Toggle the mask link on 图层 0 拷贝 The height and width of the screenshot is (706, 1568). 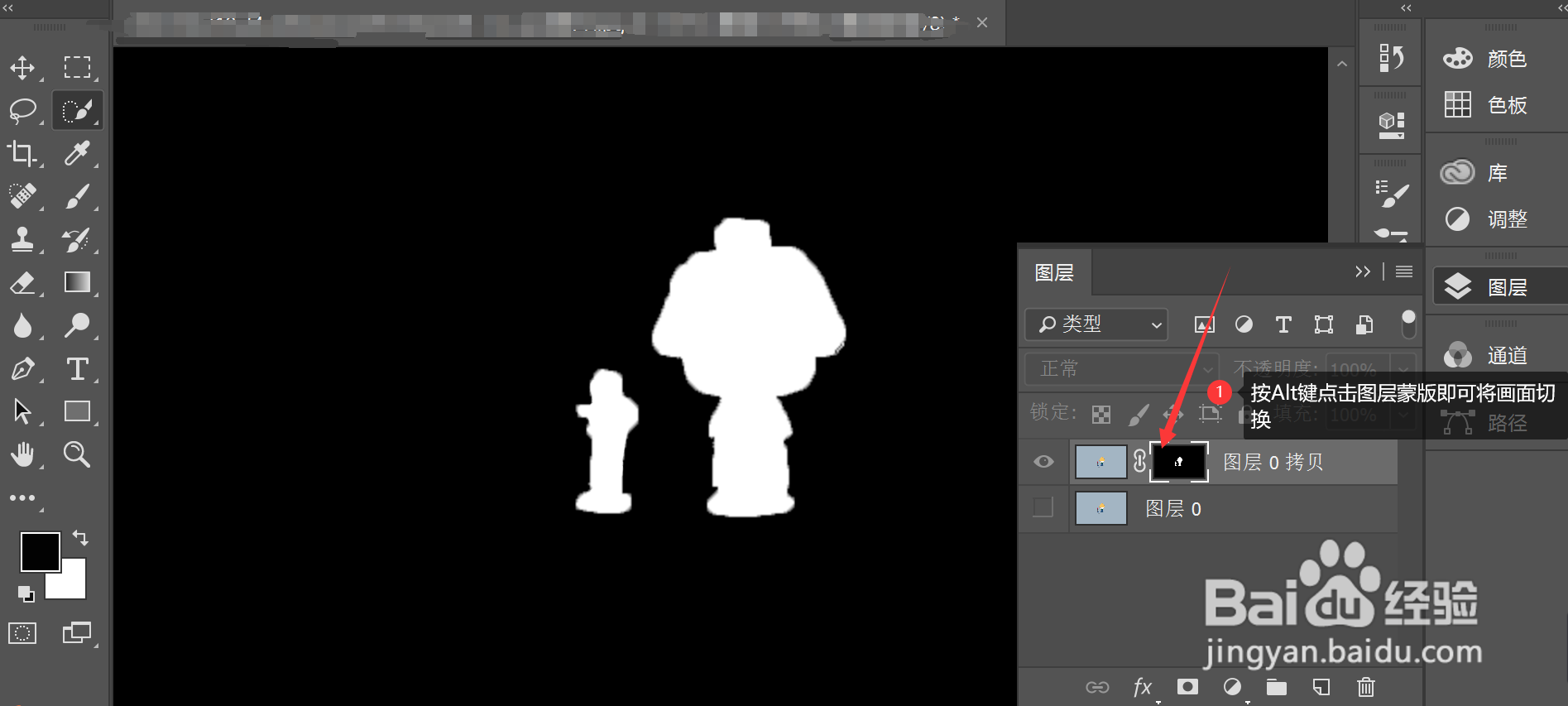point(1139,462)
